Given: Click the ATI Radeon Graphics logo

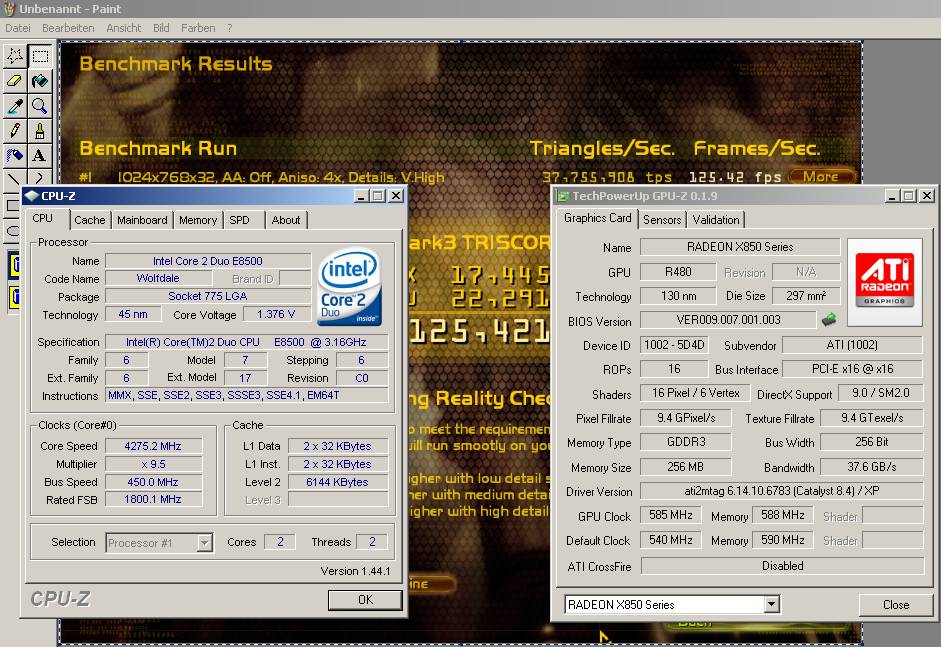Looking at the screenshot, I should click(x=885, y=281).
